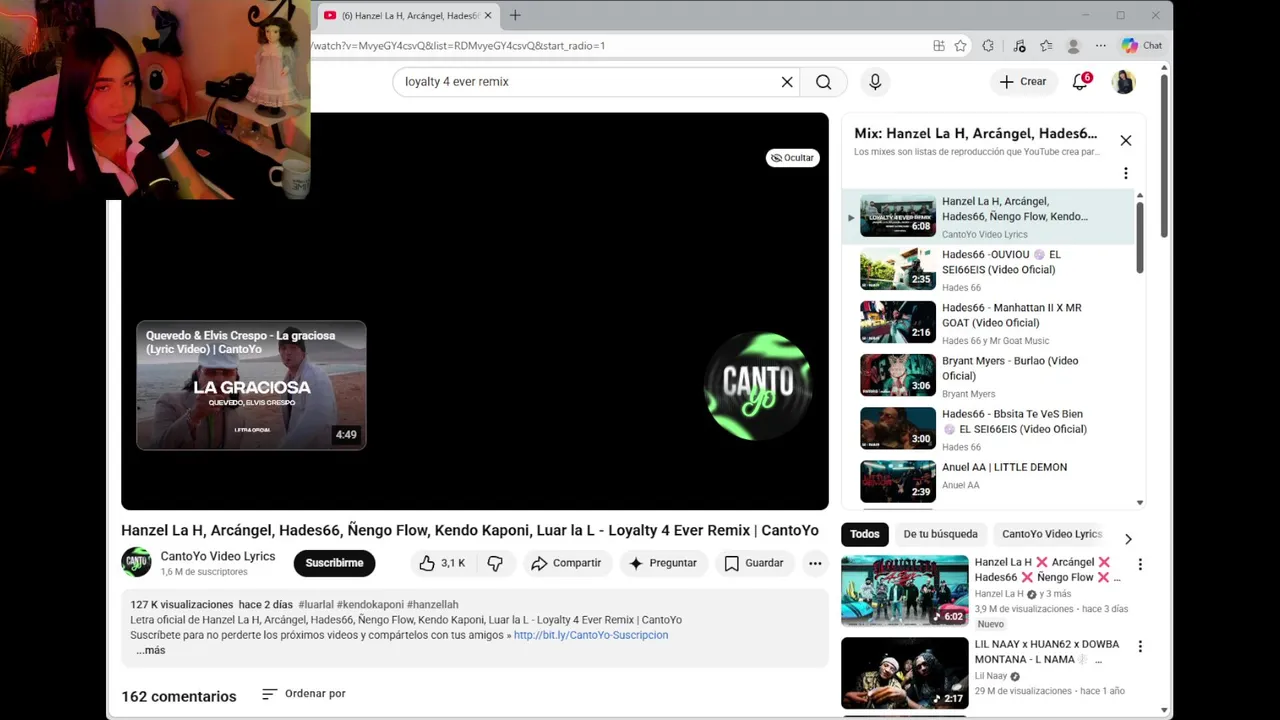Click the video title text
This screenshot has width=1280, height=720.
pos(470,531)
